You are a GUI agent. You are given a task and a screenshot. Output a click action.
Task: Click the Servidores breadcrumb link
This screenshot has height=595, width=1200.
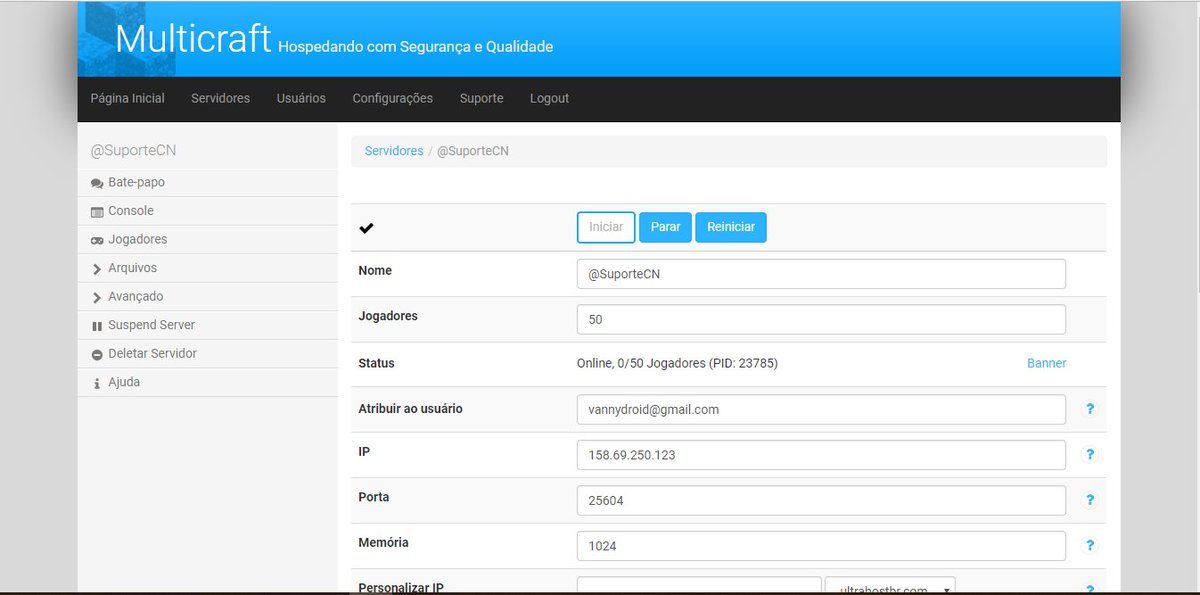(393, 150)
